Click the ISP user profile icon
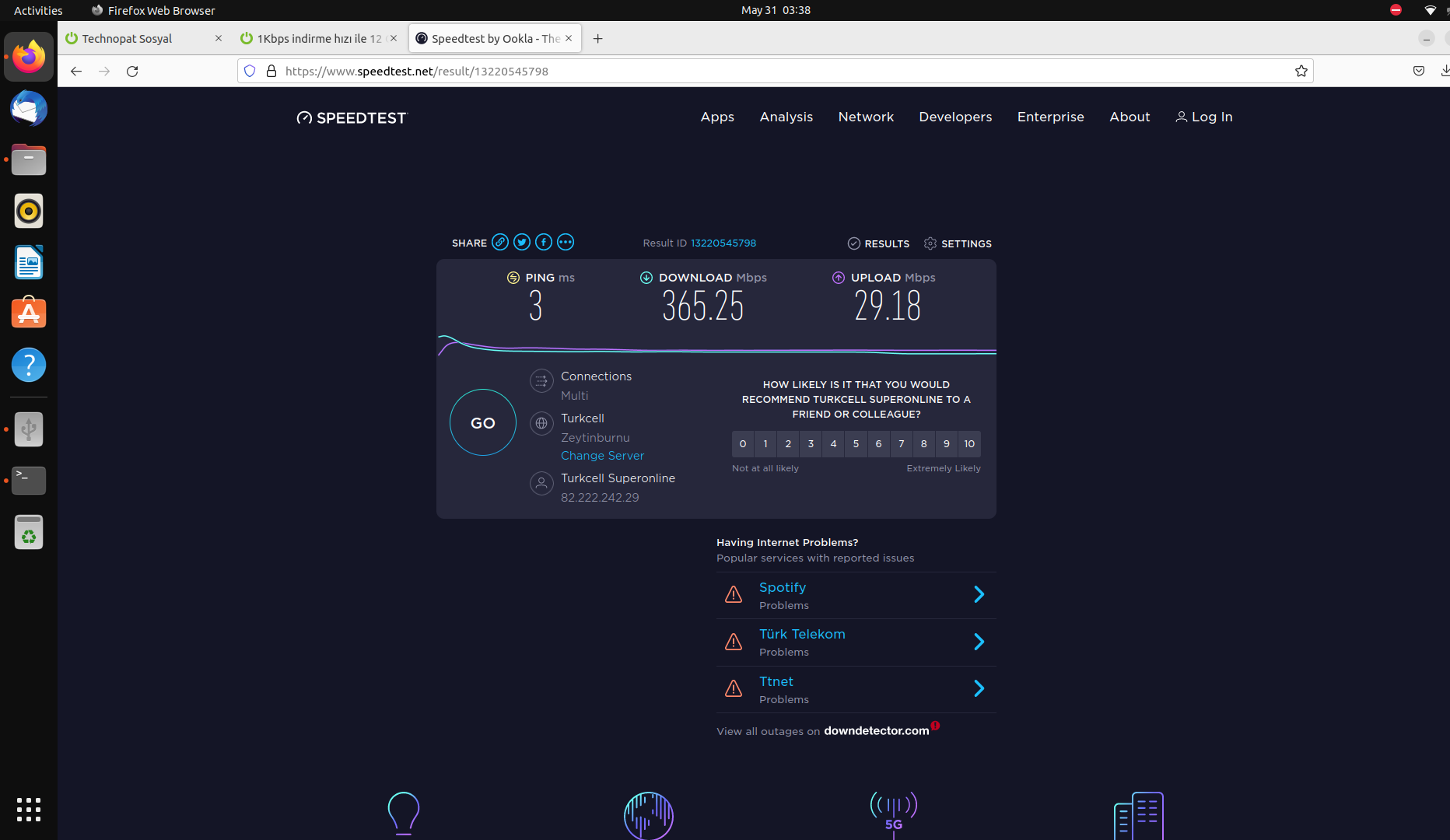This screenshot has height=840, width=1450. [x=541, y=483]
